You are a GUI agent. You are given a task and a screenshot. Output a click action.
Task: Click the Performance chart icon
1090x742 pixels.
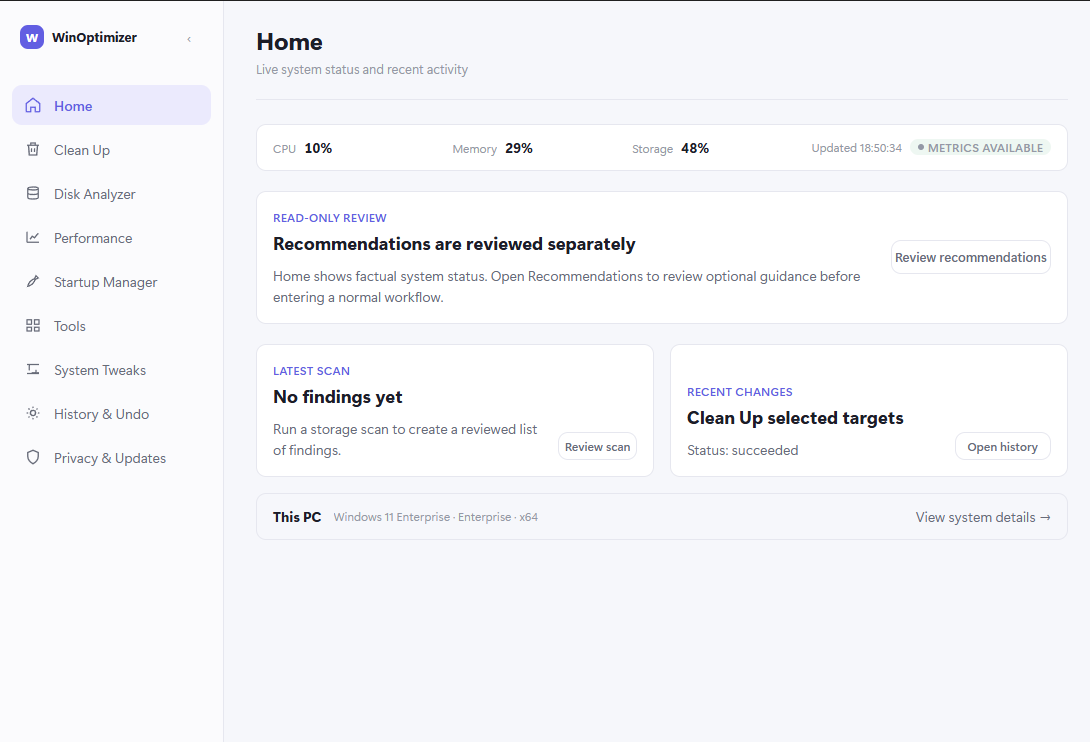[x=33, y=238]
